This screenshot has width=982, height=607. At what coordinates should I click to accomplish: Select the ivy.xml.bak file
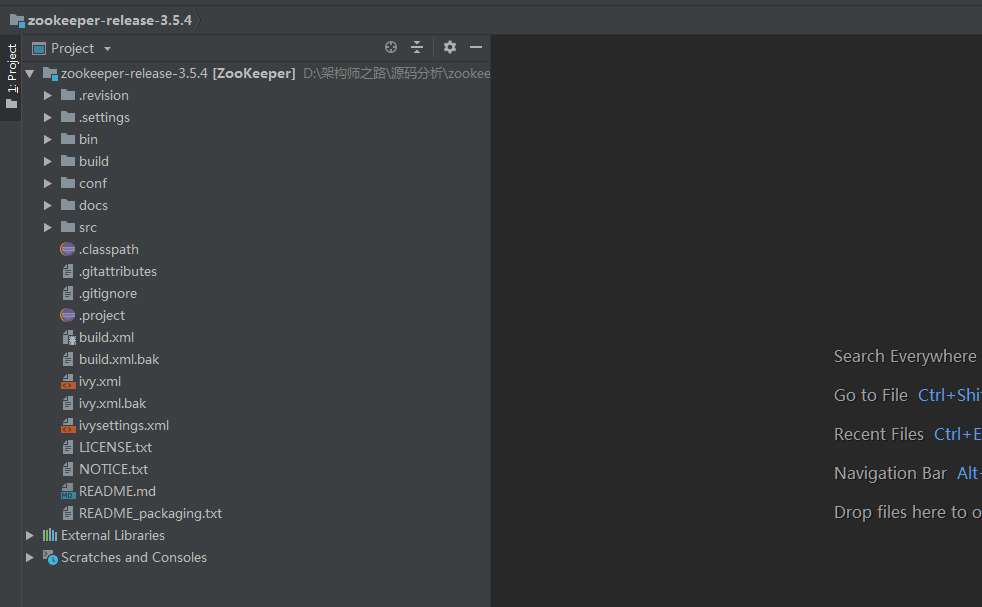click(x=113, y=403)
